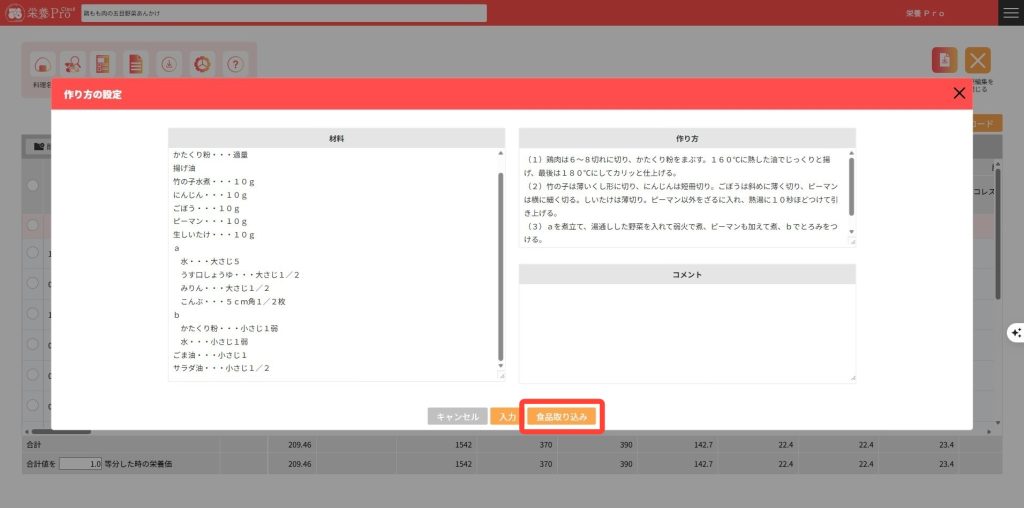This screenshot has height=508, width=1024.
Task: Click the みりん・・・大さじ1/2 line
Action: (225, 288)
